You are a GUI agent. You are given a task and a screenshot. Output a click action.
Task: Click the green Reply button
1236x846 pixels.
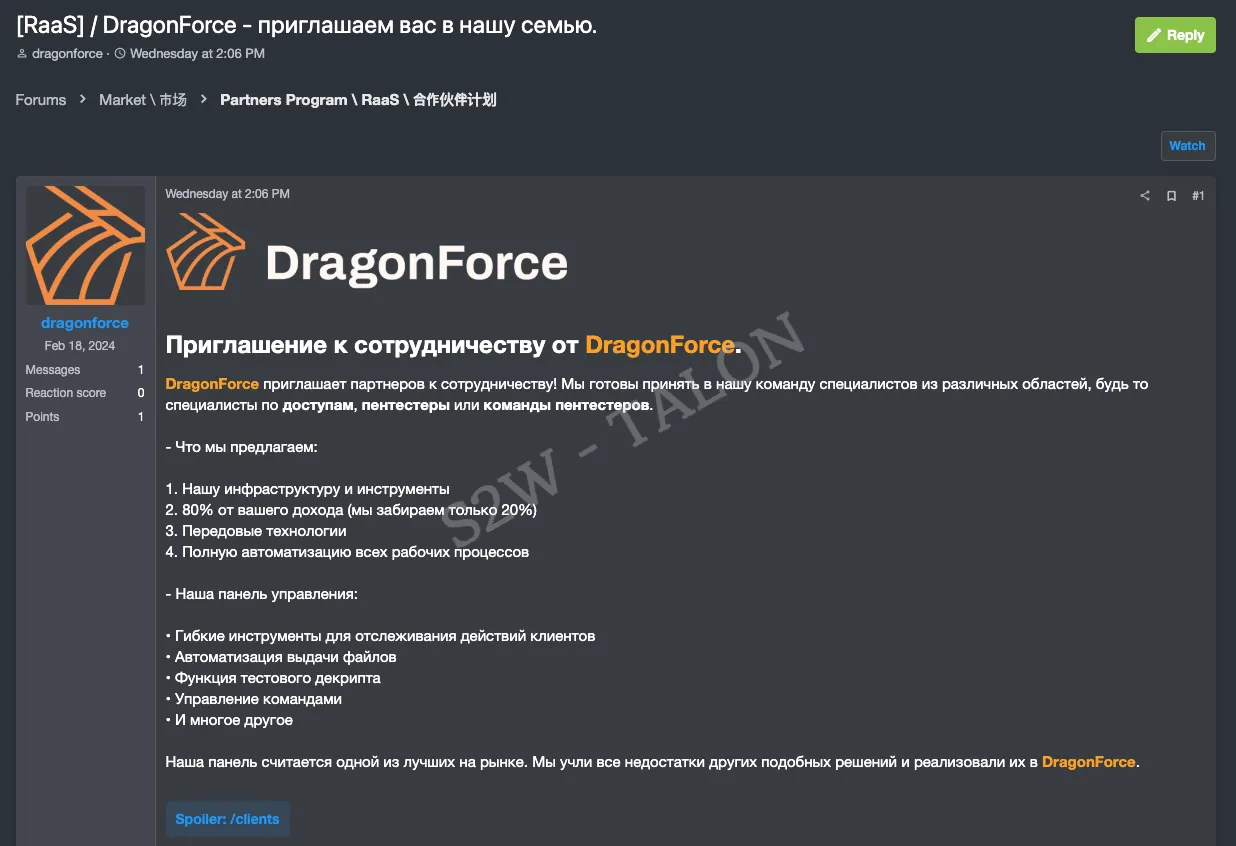click(1175, 34)
